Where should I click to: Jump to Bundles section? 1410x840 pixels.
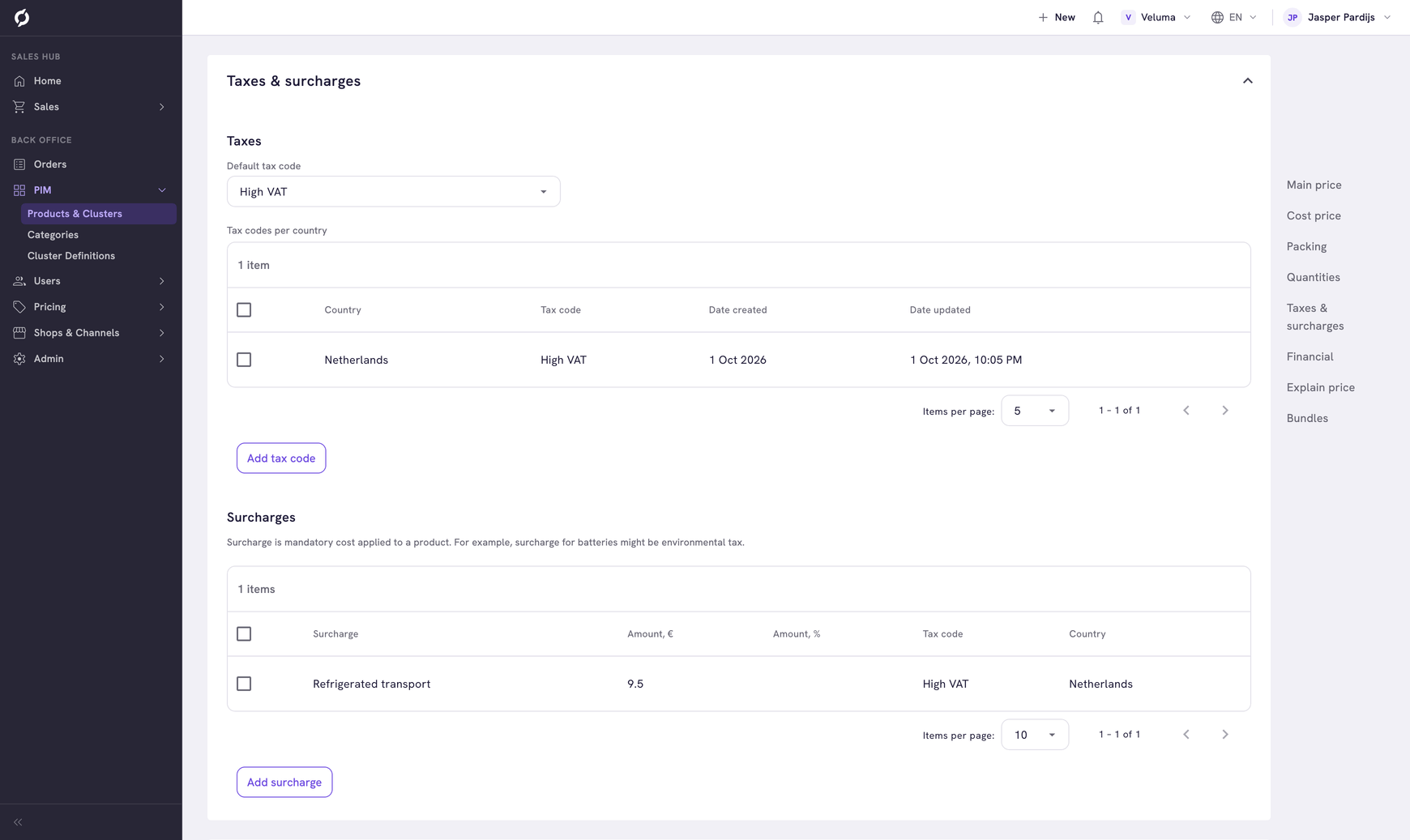1307,418
